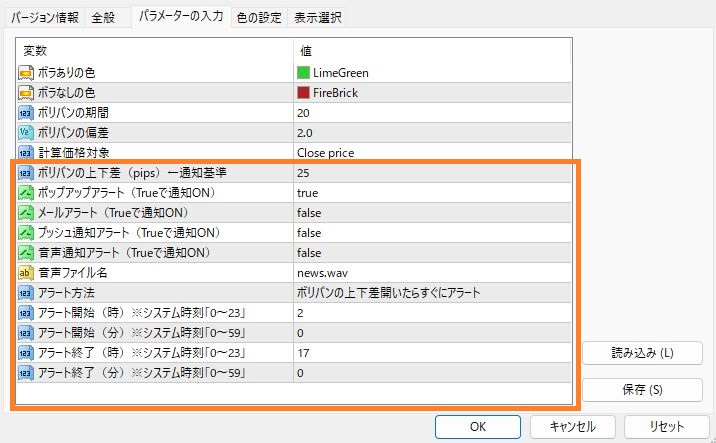Click the fraction icon beside ボリバンの偏差
The image size is (716, 443).
[27, 132]
